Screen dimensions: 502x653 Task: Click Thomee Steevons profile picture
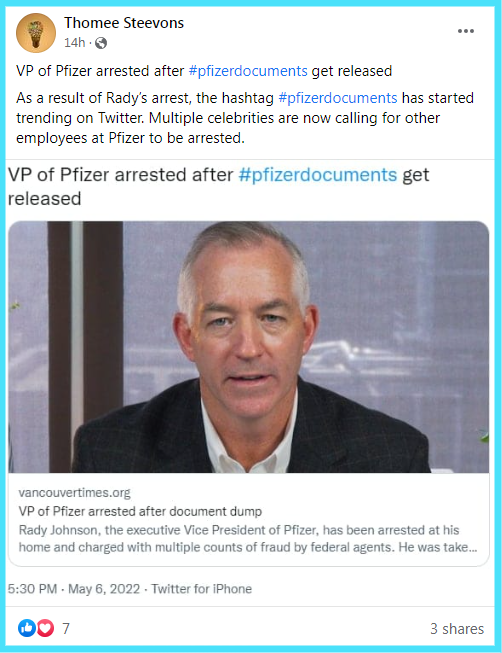pyautogui.click(x=36, y=33)
